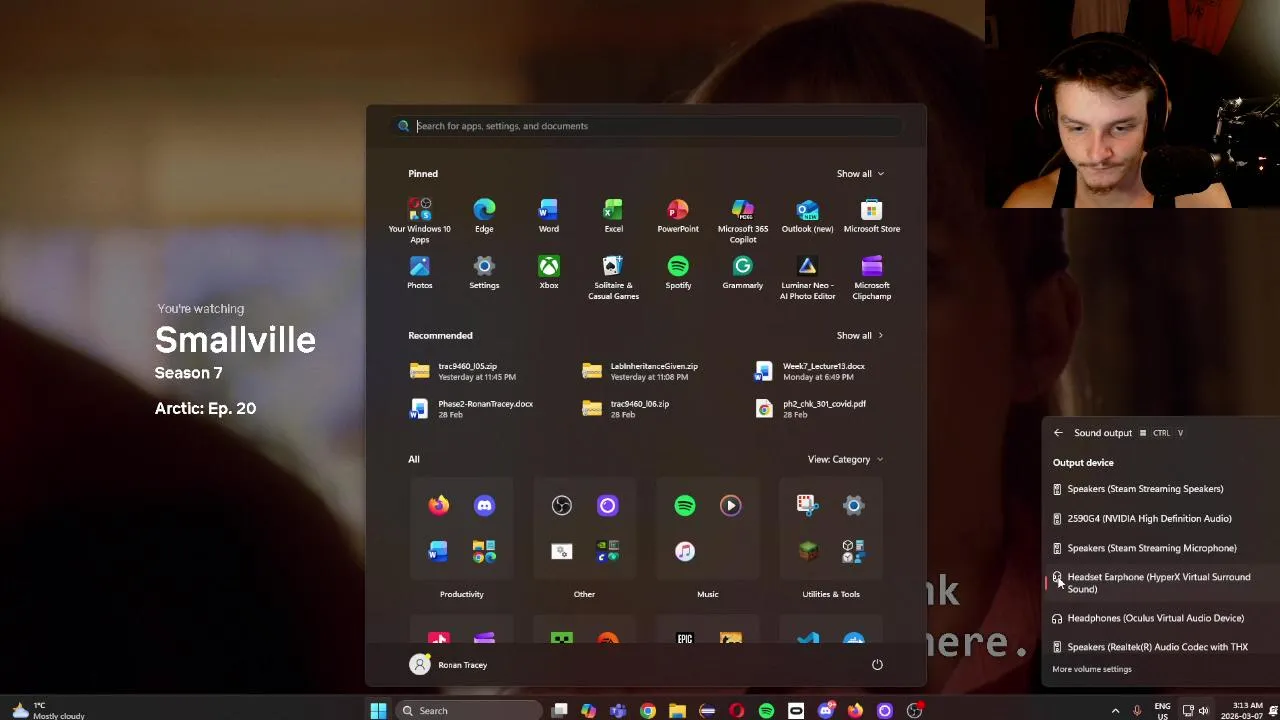Launch Edge from the pinned apps

pos(484,216)
